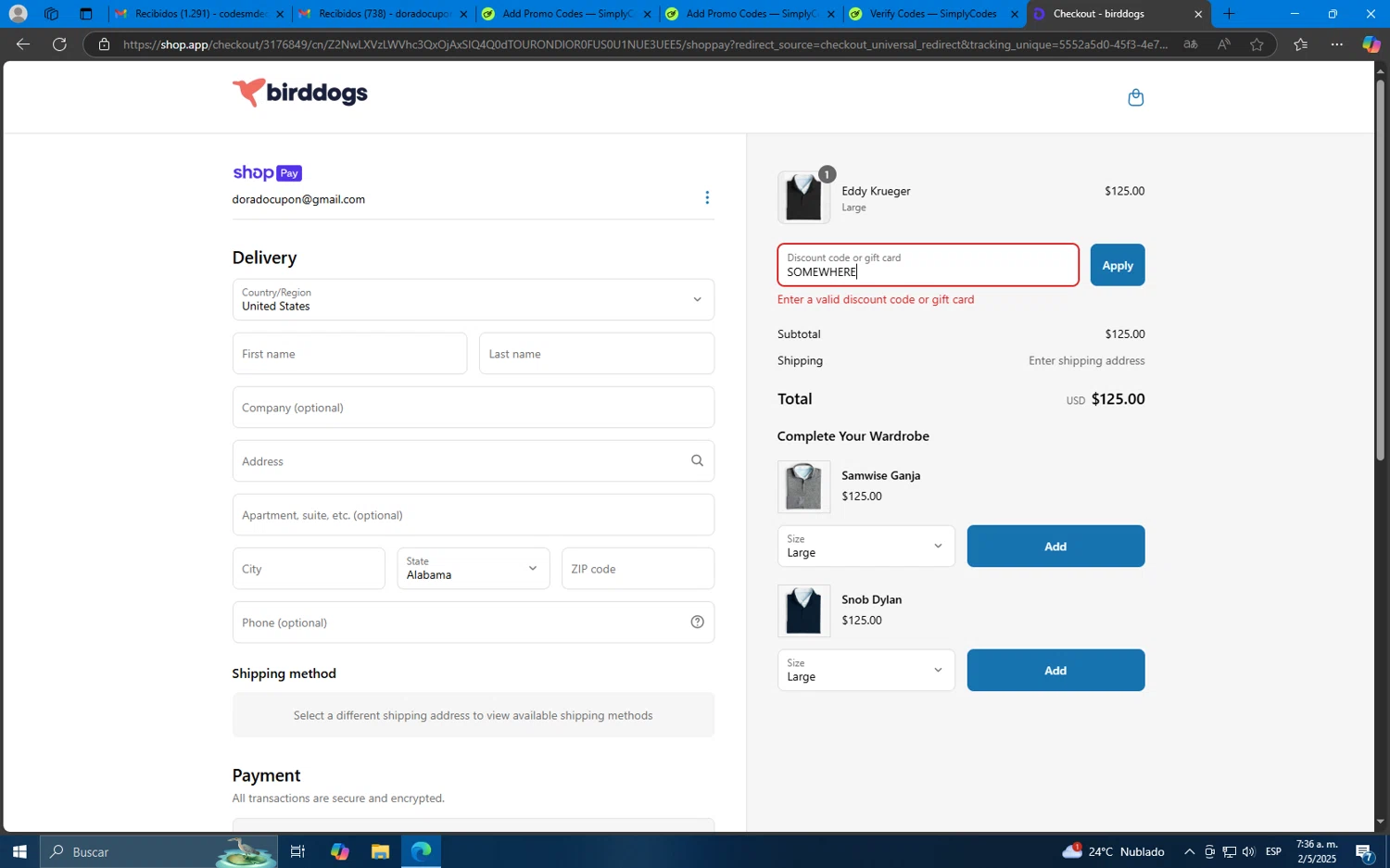Click the First name field
The width and height of the screenshot is (1390, 868).
[x=349, y=353]
